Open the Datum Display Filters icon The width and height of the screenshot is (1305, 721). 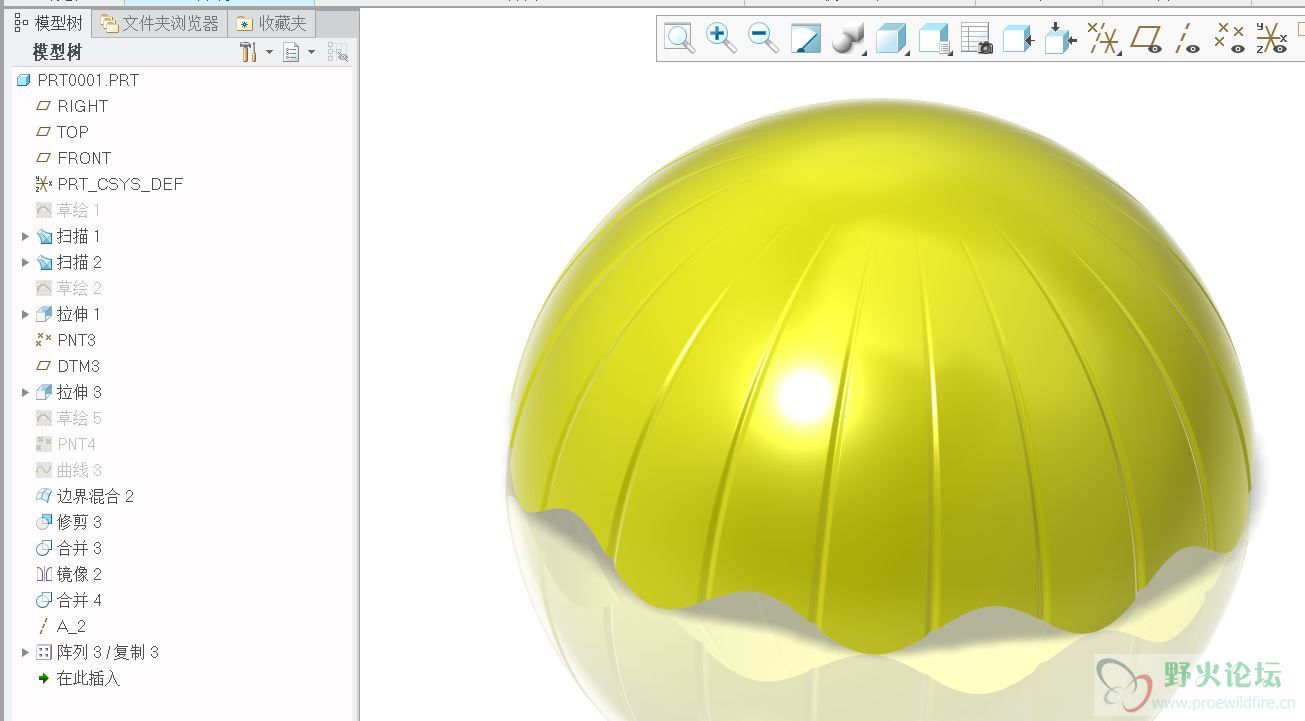coord(1103,39)
